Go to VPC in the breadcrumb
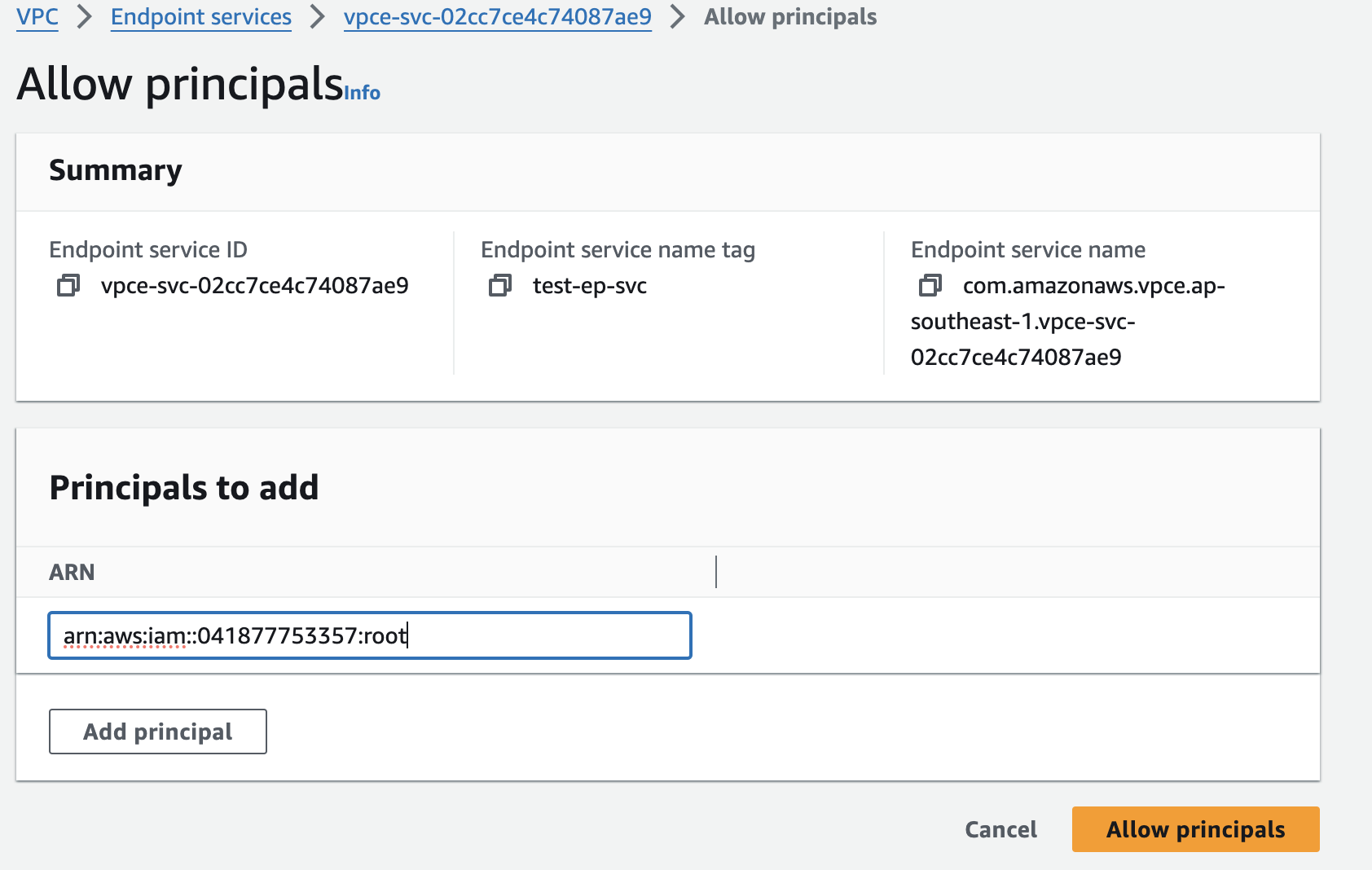This screenshot has height=870, width=1372. (x=37, y=17)
